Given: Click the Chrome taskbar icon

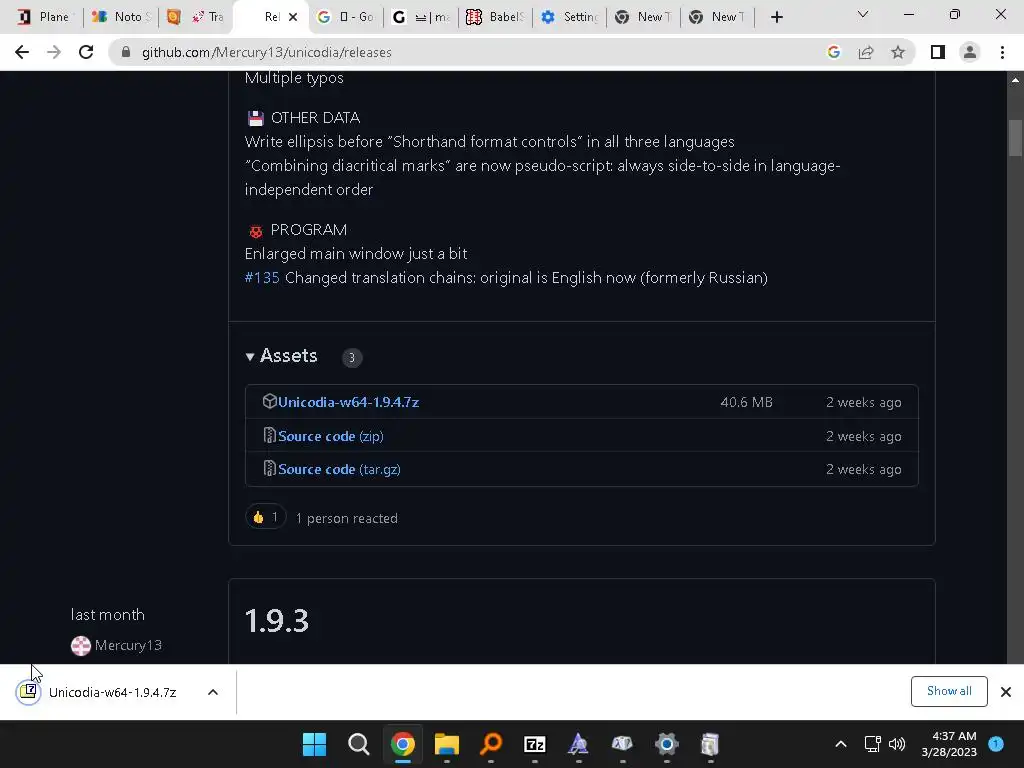Looking at the screenshot, I should pyautogui.click(x=403, y=744).
